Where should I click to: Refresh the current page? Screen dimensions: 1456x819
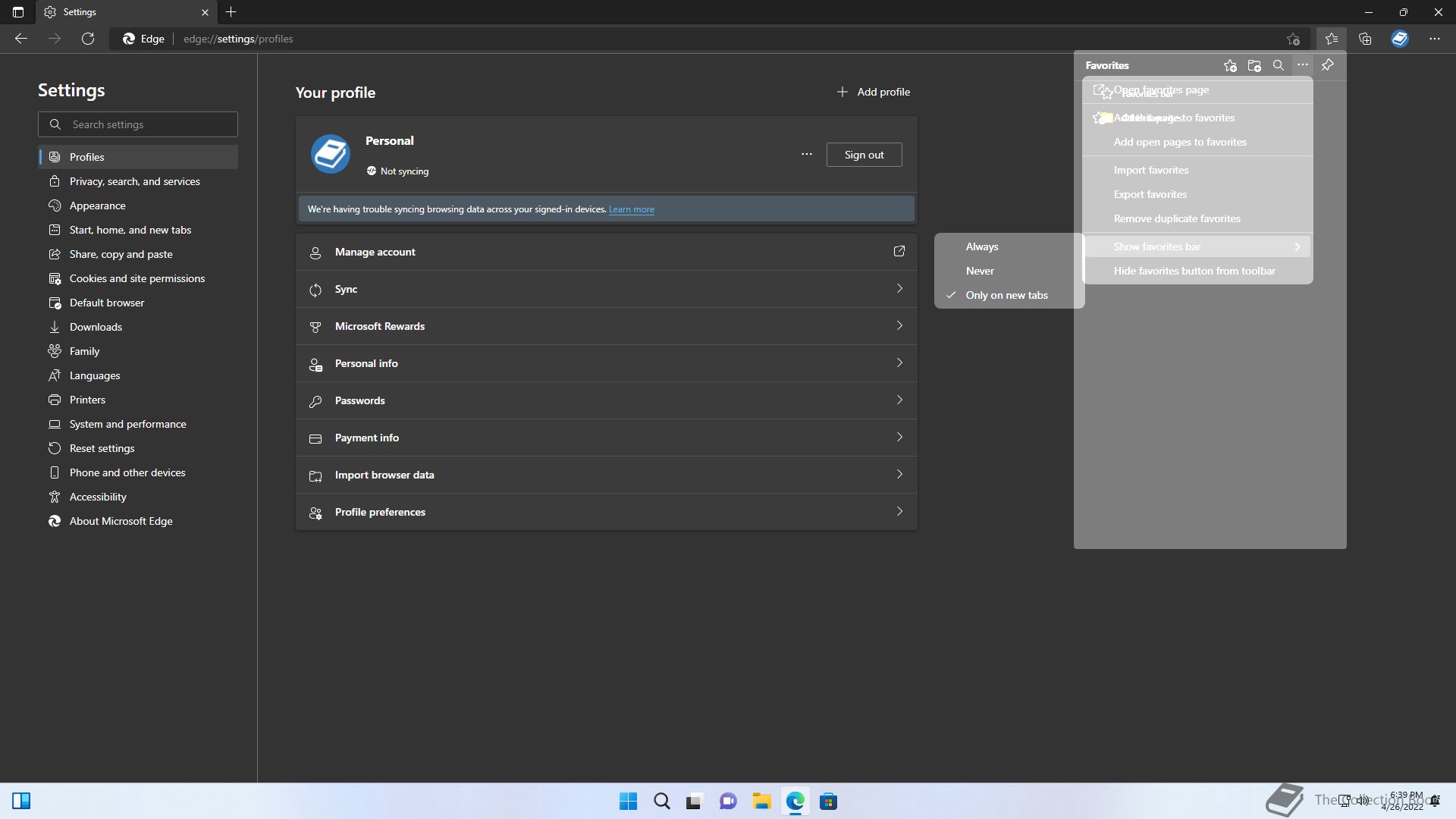point(88,39)
